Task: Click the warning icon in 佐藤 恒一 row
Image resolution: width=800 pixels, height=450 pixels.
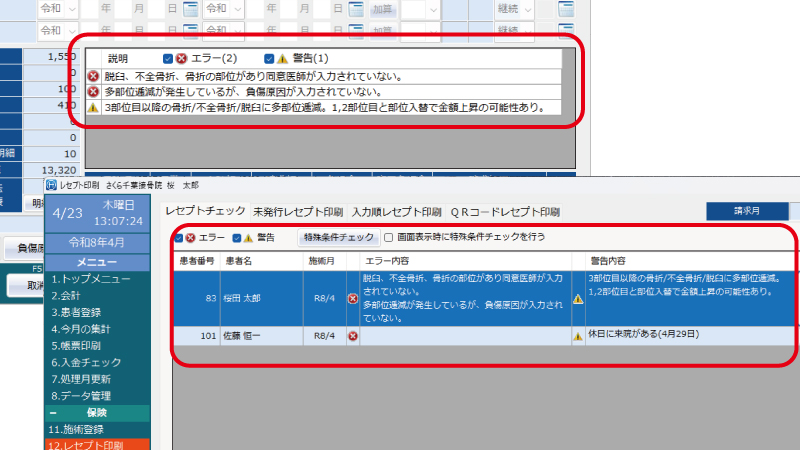Action: pos(578,336)
